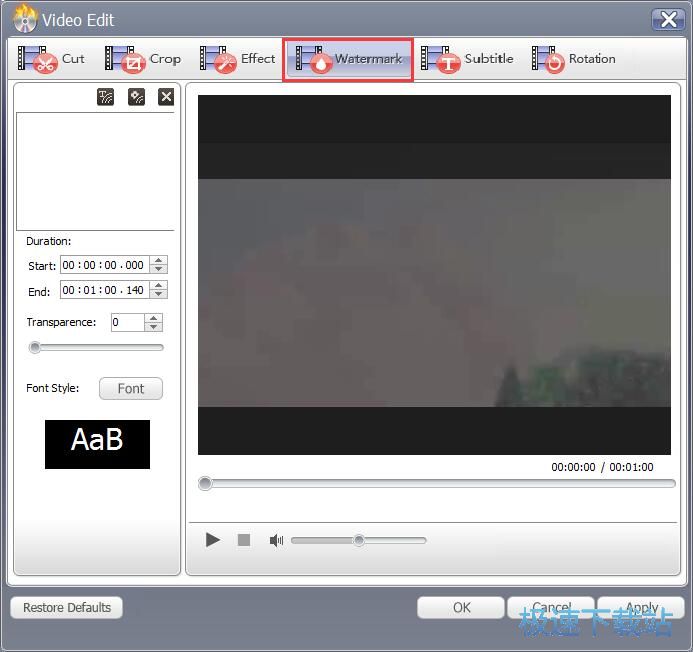Image resolution: width=693 pixels, height=652 pixels.
Task: Click the Apply button
Action: click(x=641, y=607)
